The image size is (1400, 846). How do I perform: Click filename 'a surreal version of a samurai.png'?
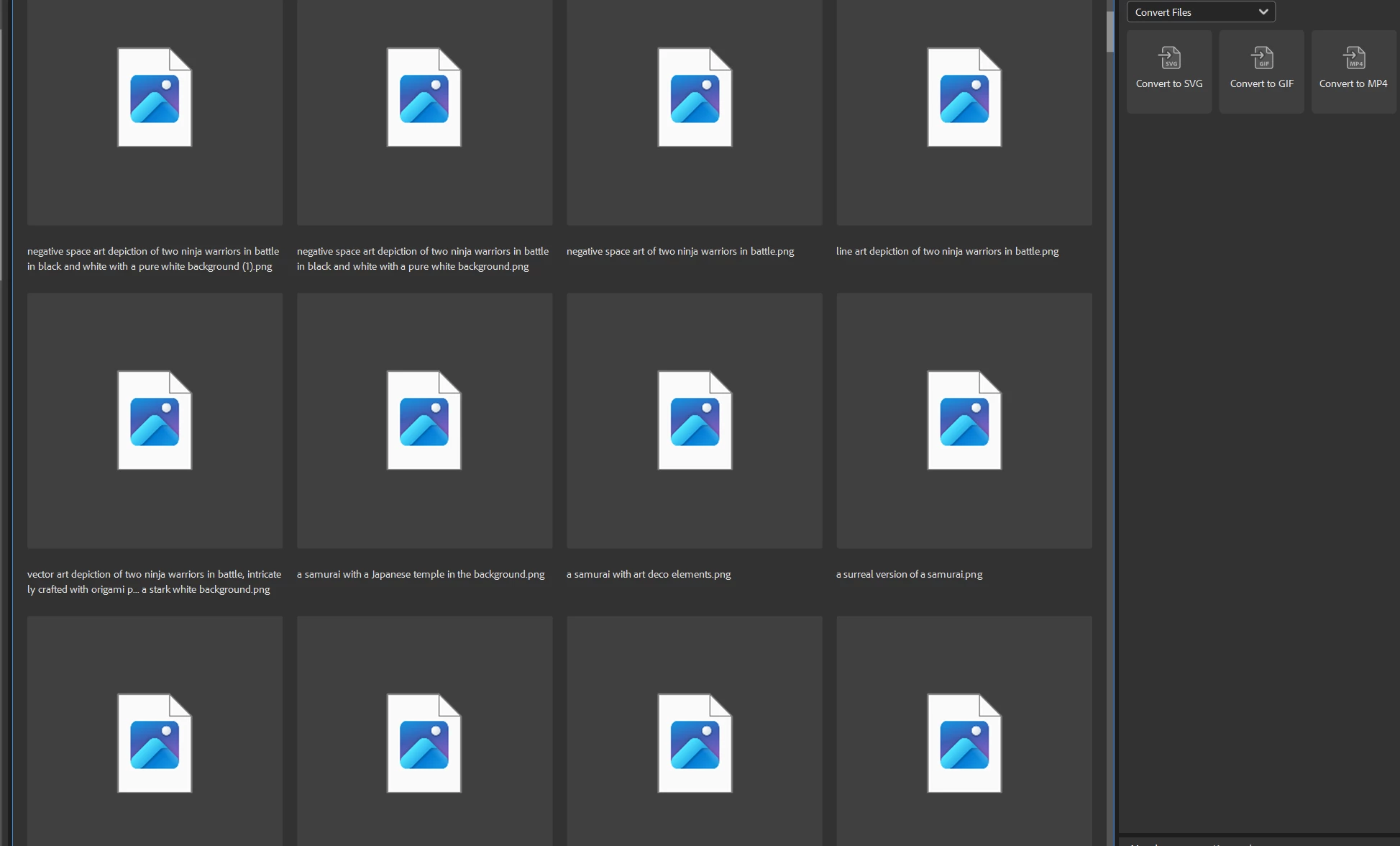(909, 574)
